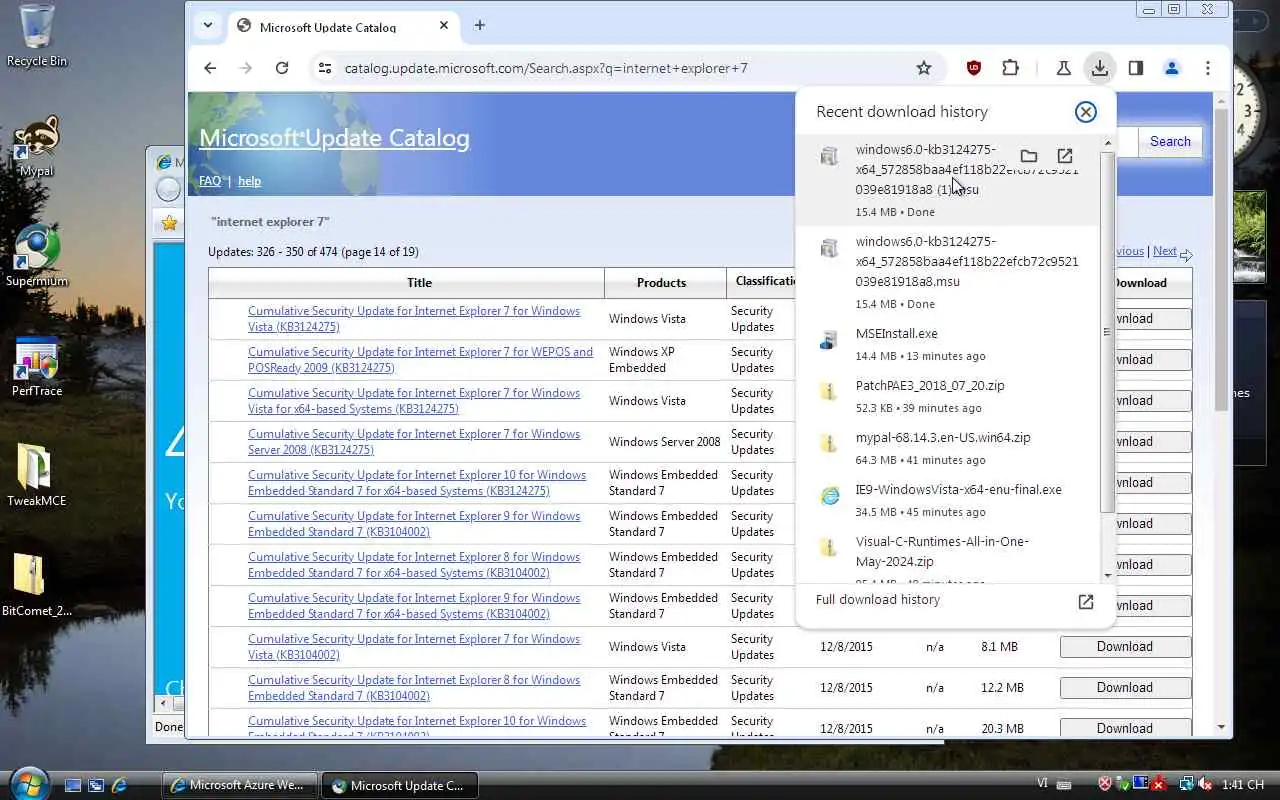Select PatchPAE3_2018_07_20.zip download entry
Image resolution: width=1280 pixels, height=800 pixels.
(x=948, y=396)
